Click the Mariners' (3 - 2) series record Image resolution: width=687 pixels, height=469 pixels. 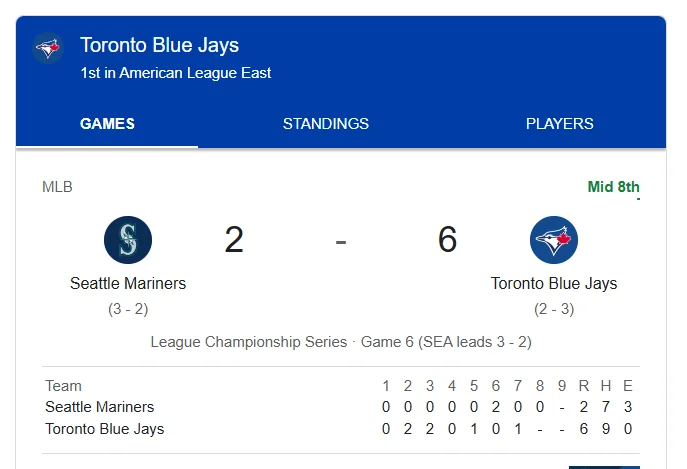128,309
